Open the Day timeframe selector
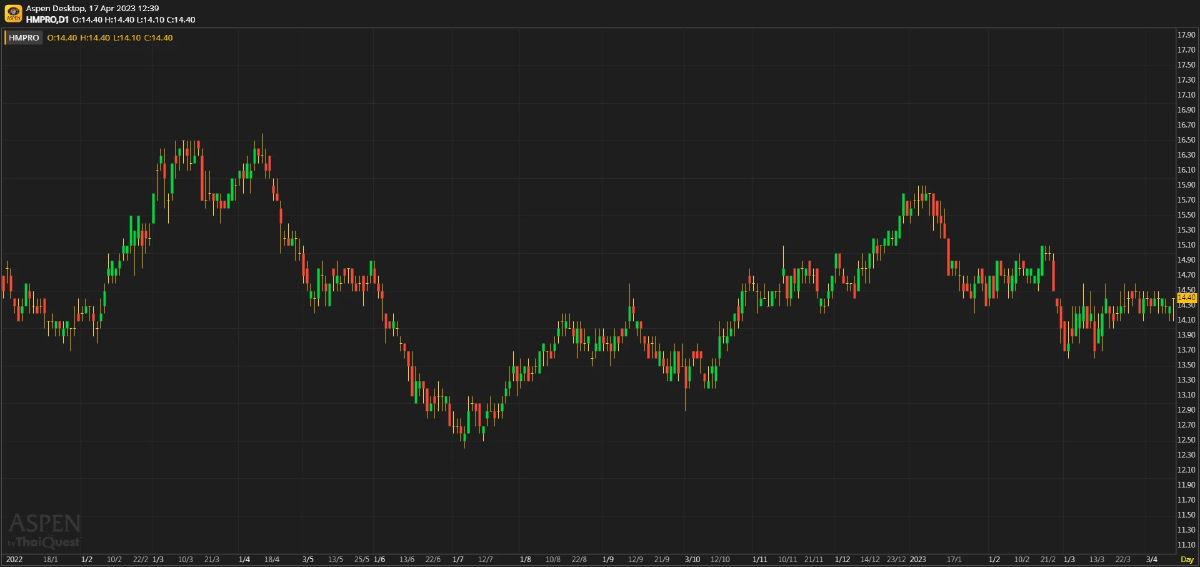 pyautogui.click(x=1187, y=559)
